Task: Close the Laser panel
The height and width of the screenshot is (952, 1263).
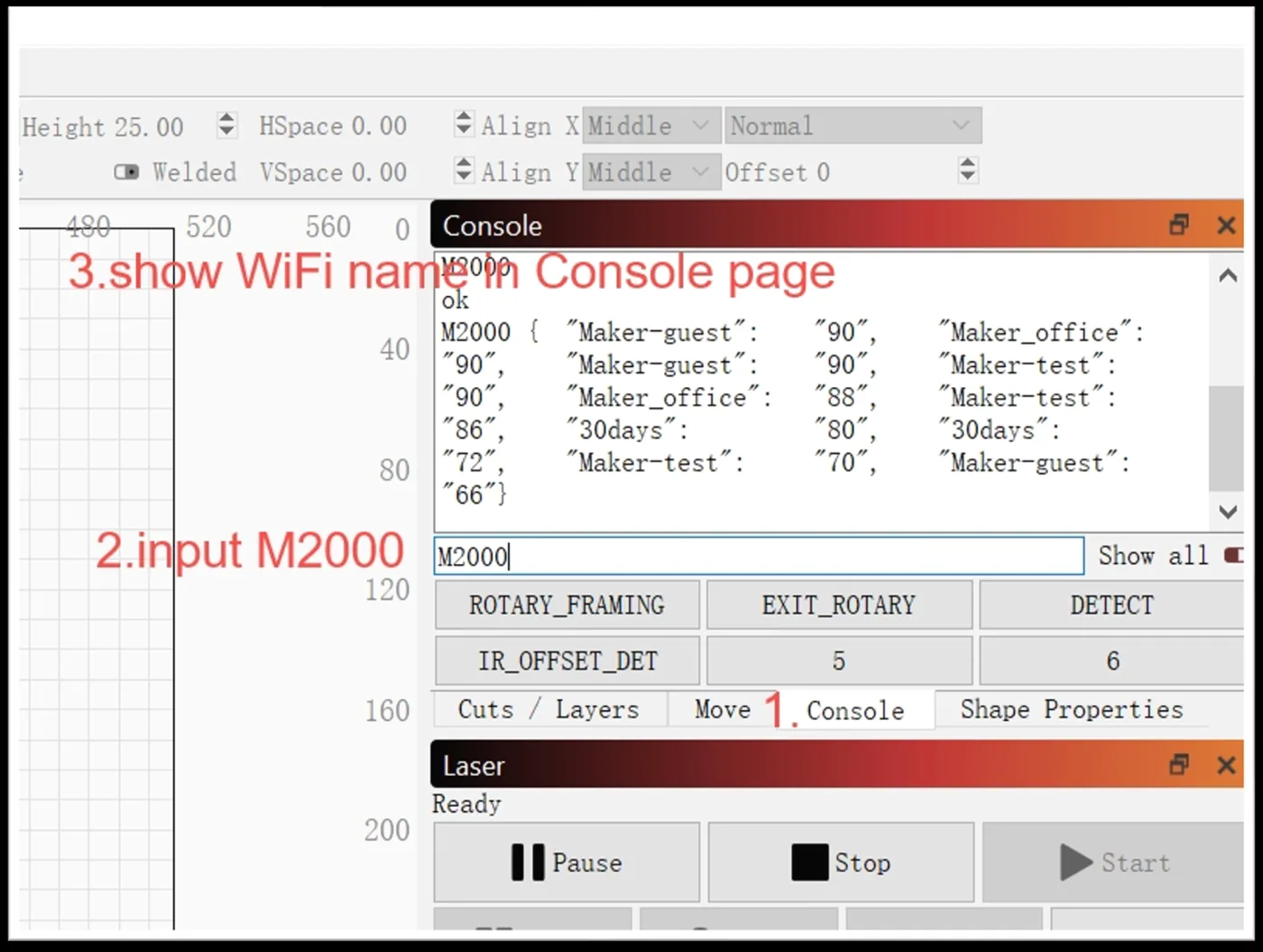Action: [1226, 765]
